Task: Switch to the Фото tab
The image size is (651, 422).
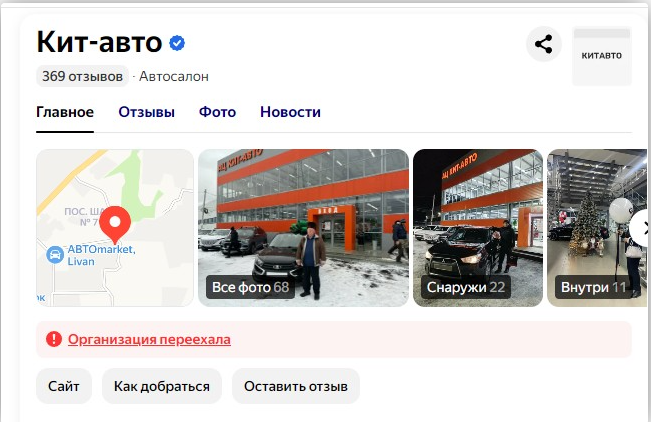Action: coord(217,112)
